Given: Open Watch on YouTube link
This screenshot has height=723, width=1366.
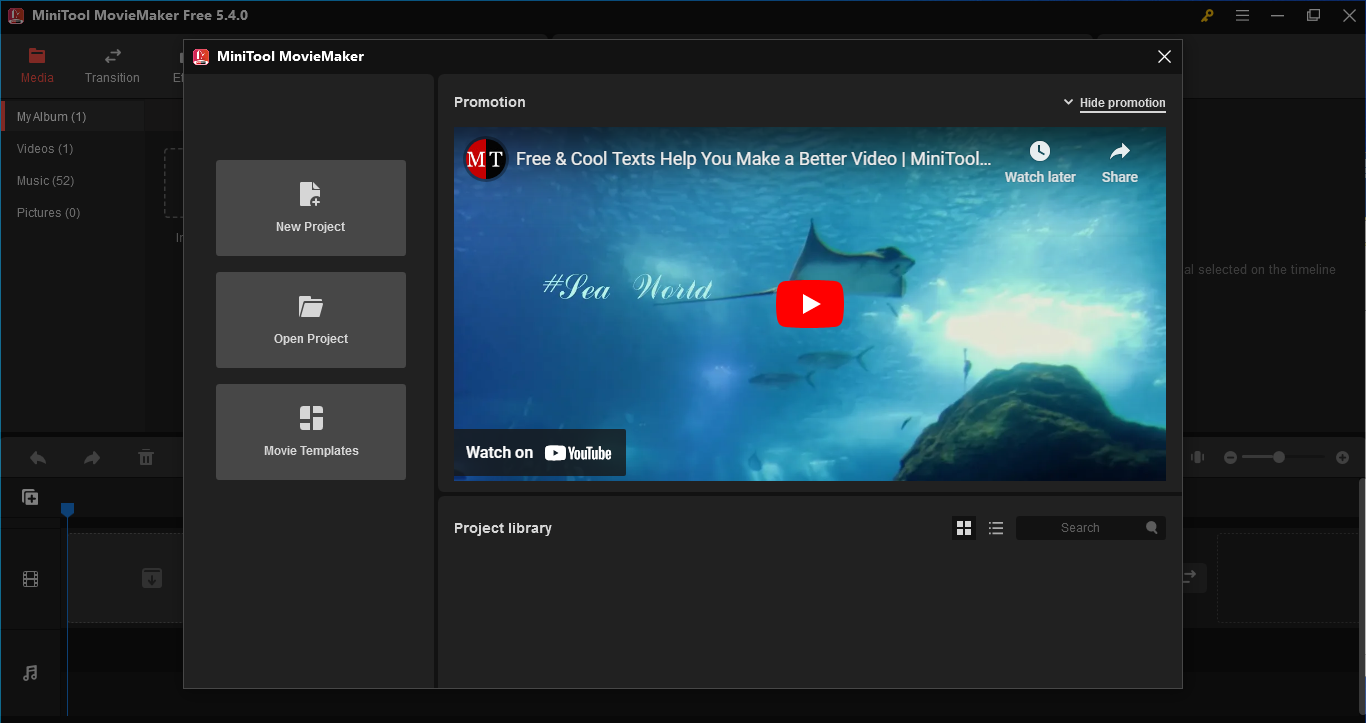Looking at the screenshot, I should point(540,453).
